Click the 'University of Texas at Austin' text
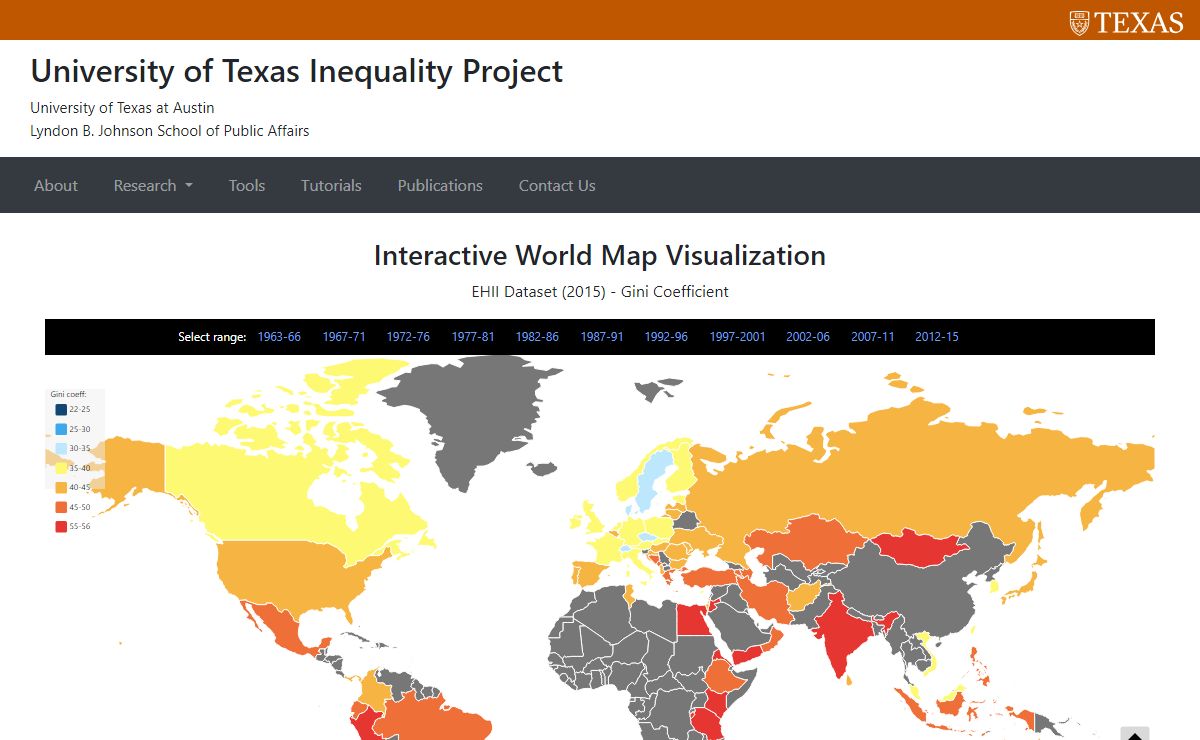The image size is (1200, 740). click(x=122, y=108)
